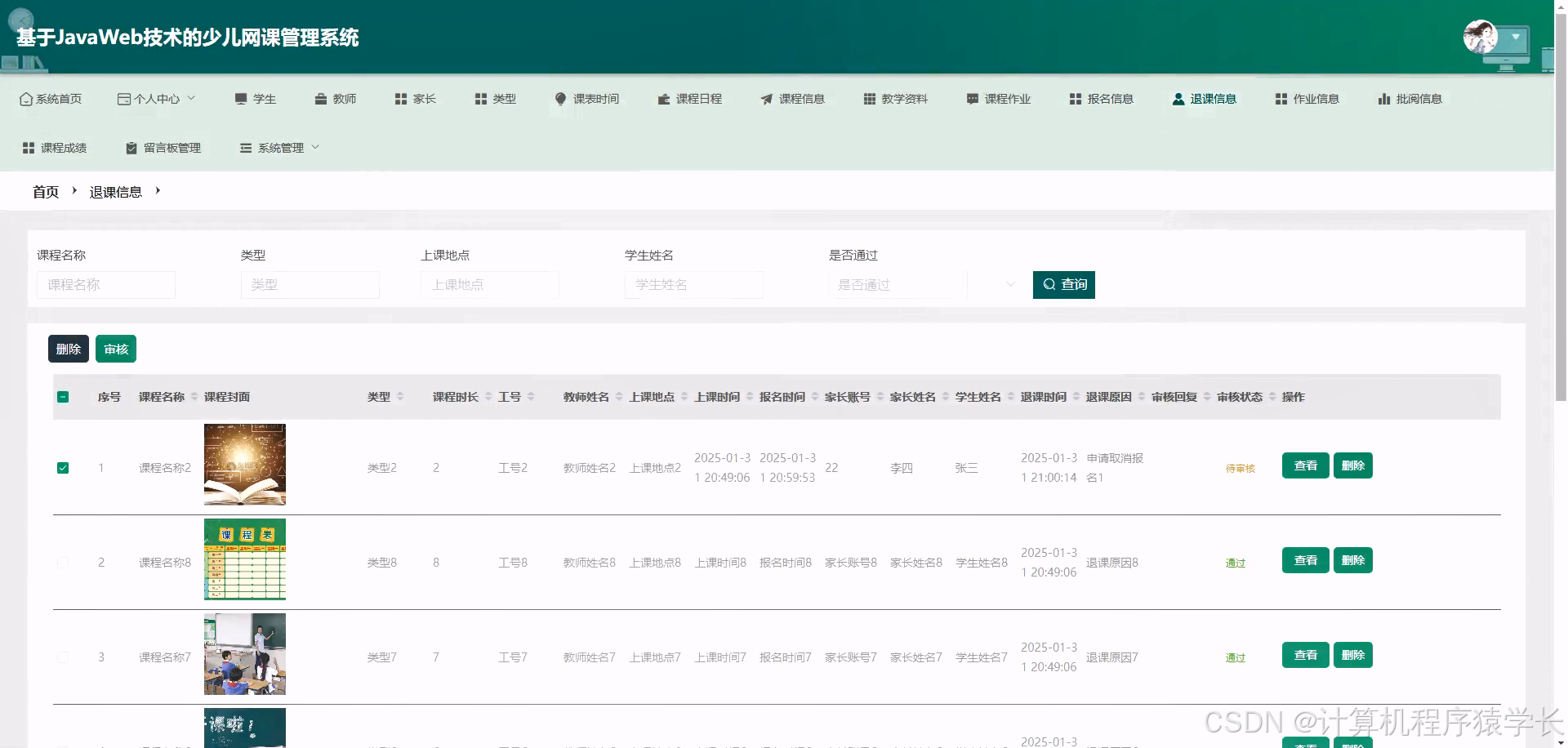Click the 退课原因8 cell
Screen dimensions: 1568x748
(1112, 563)
